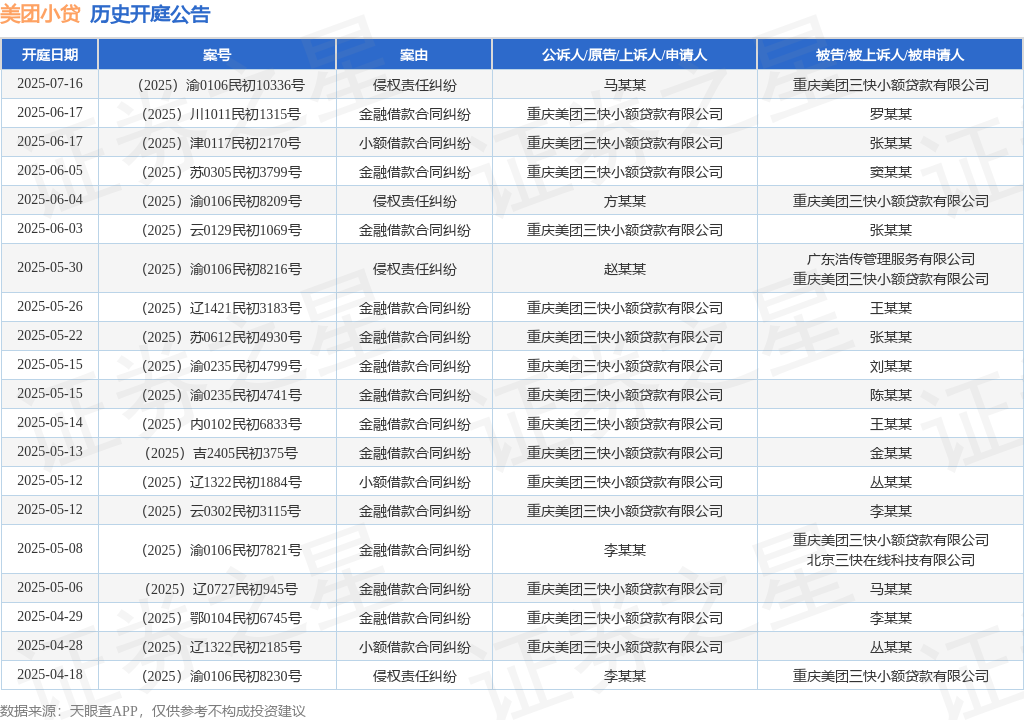
Task: Click the date 2025-04-18
Action: tap(50, 674)
